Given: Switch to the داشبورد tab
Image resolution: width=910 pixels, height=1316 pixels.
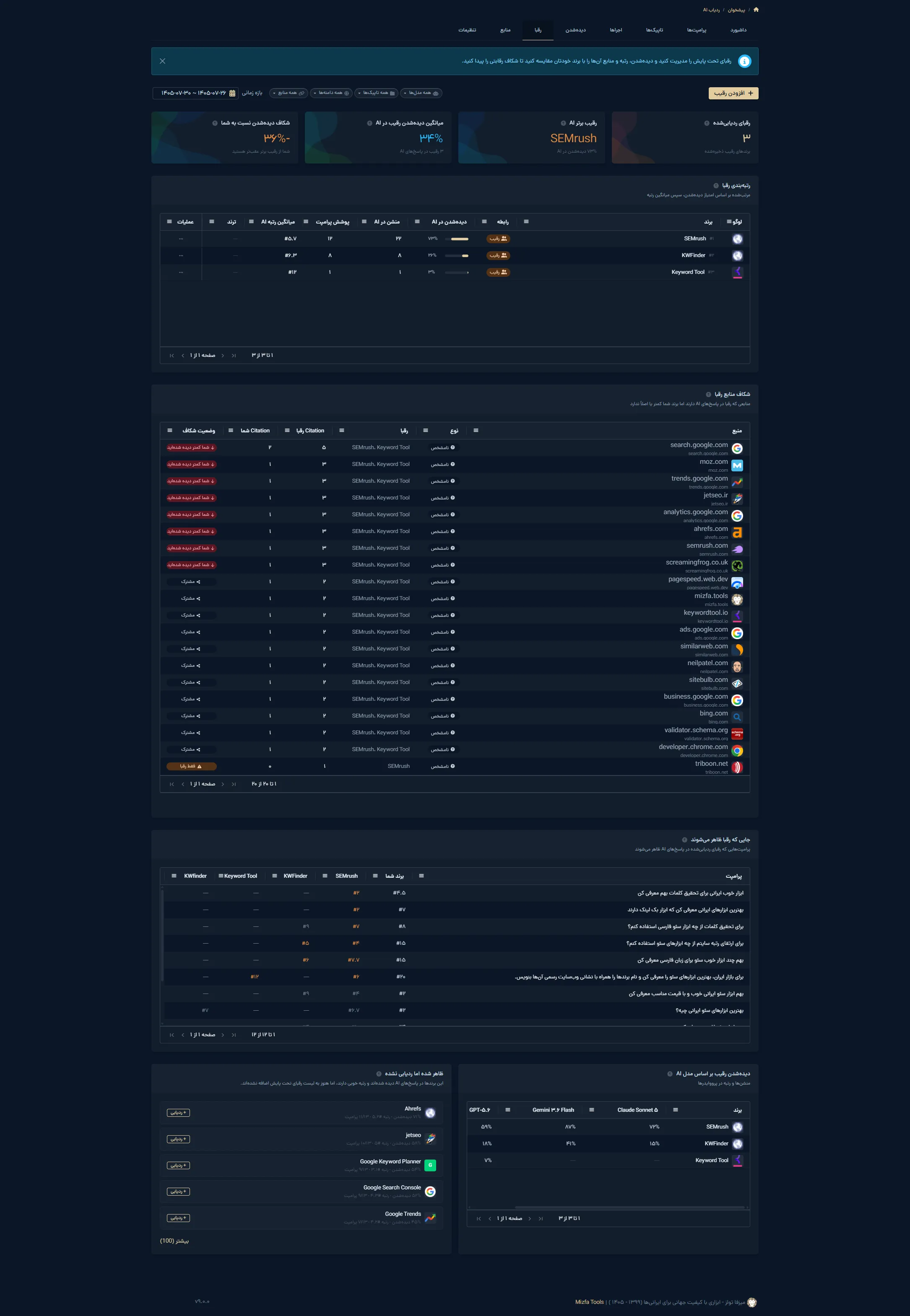Looking at the screenshot, I should click(738, 30).
